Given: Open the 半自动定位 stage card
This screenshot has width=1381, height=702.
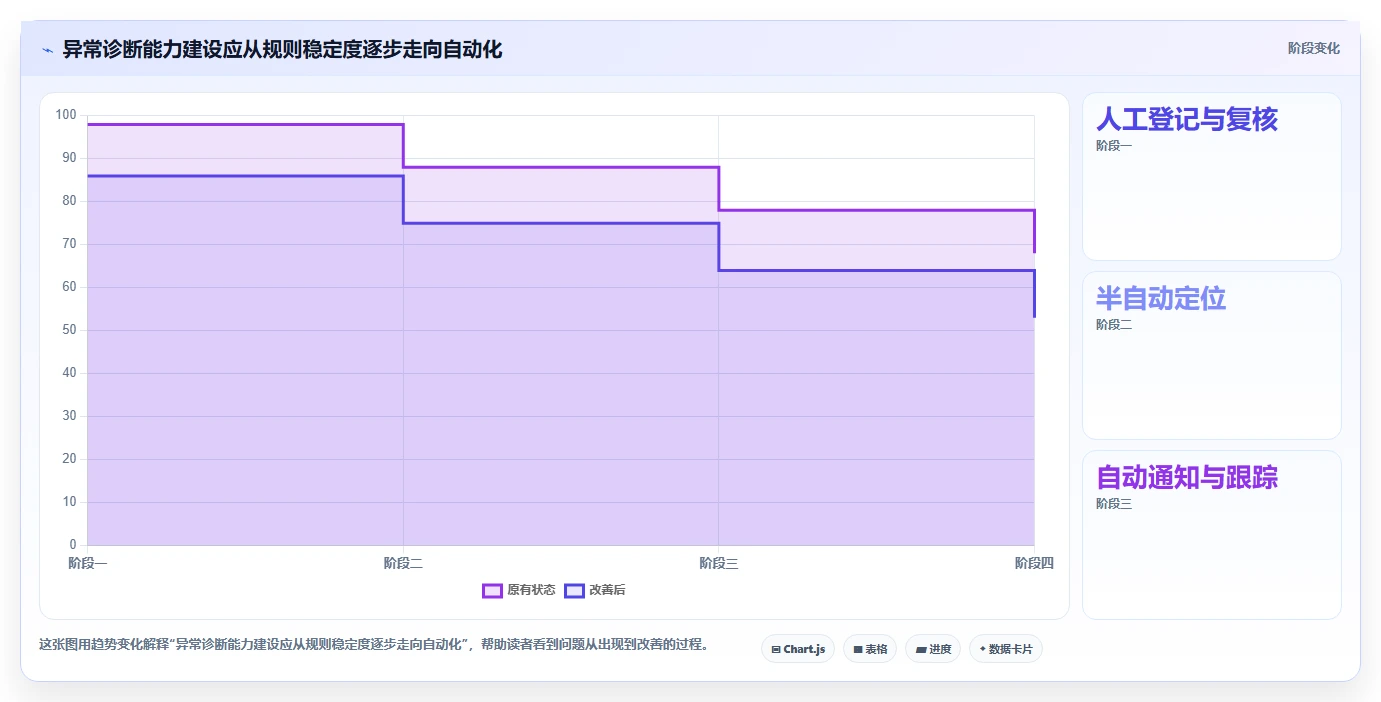Looking at the screenshot, I should pyautogui.click(x=1212, y=356).
